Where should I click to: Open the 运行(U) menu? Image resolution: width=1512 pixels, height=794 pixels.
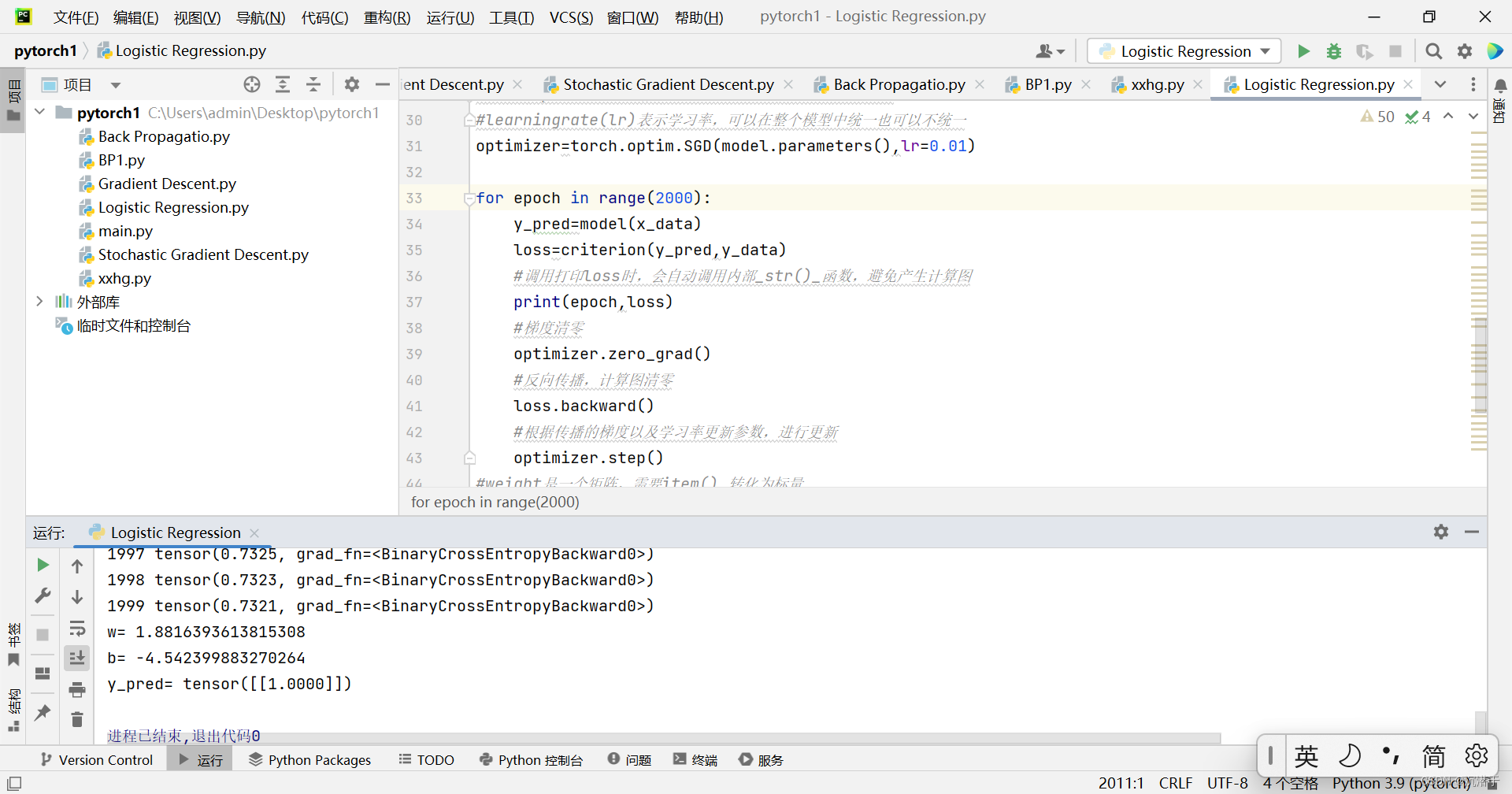(450, 17)
